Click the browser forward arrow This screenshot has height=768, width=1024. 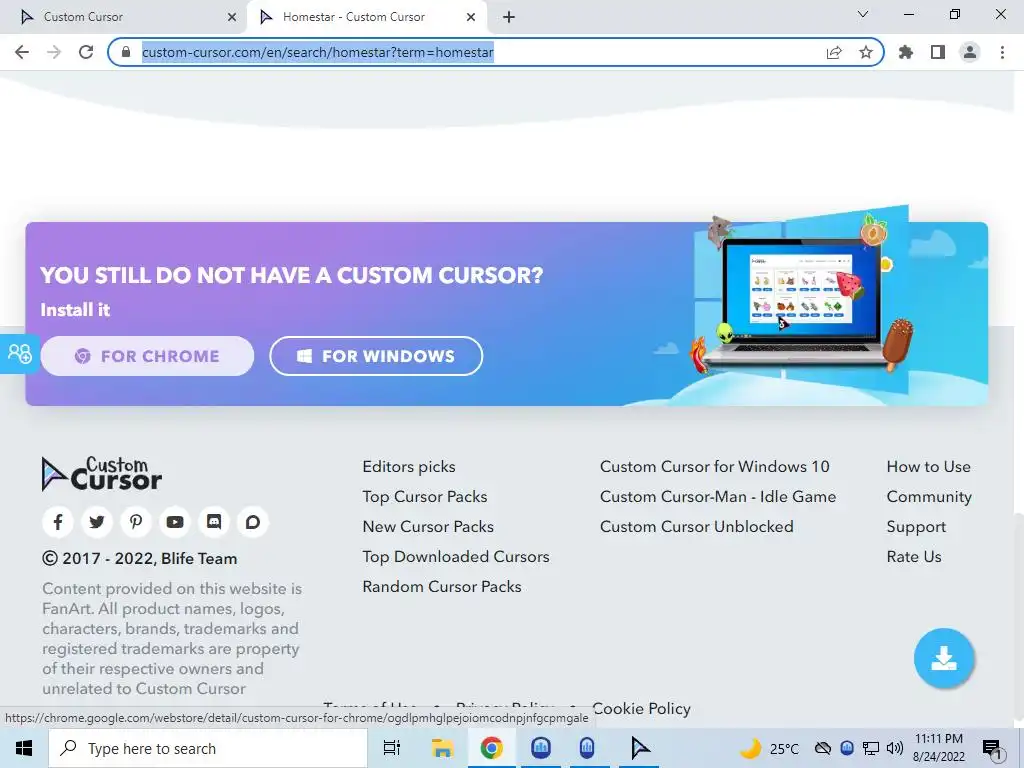[x=54, y=52]
